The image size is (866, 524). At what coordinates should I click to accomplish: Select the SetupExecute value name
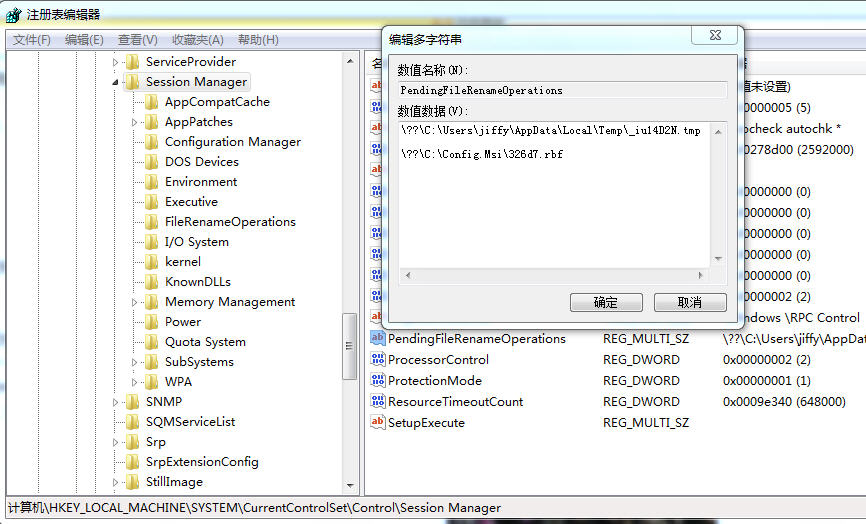[426, 423]
